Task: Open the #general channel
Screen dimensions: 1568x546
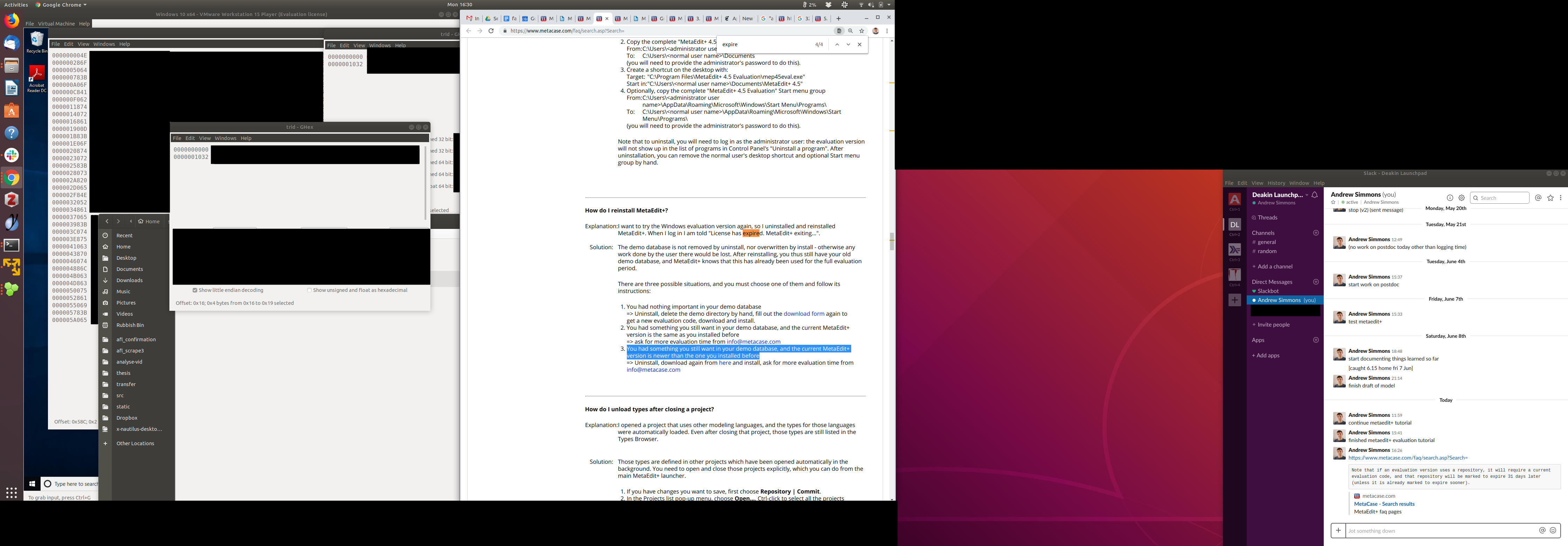Action: pos(1267,242)
